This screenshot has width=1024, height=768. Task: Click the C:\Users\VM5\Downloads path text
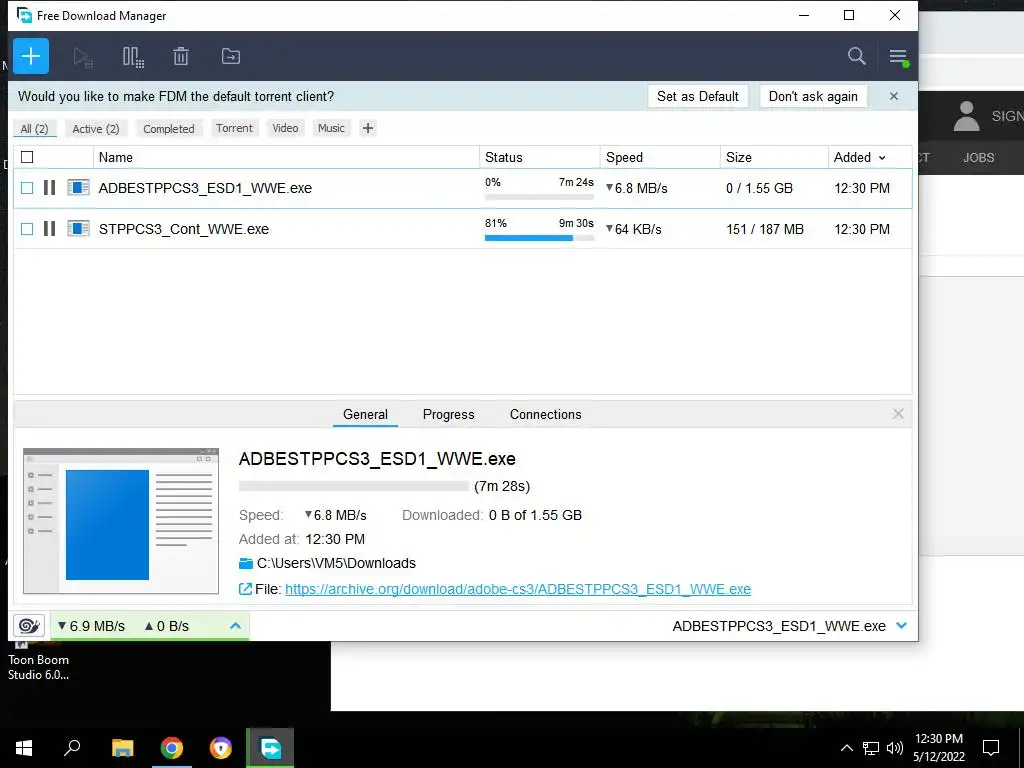336,563
